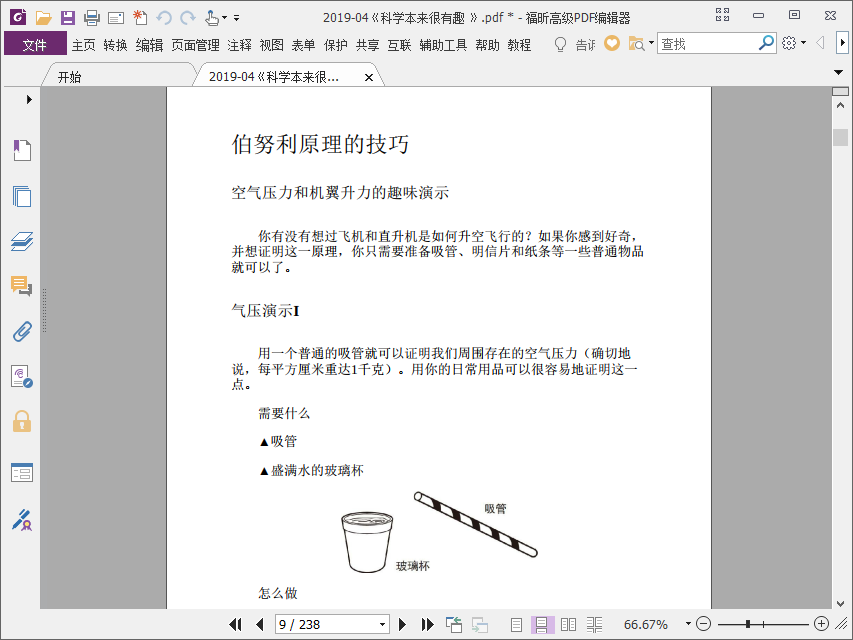The image size is (853, 640).
Task: Go to the next page
Action: (402, 624)
